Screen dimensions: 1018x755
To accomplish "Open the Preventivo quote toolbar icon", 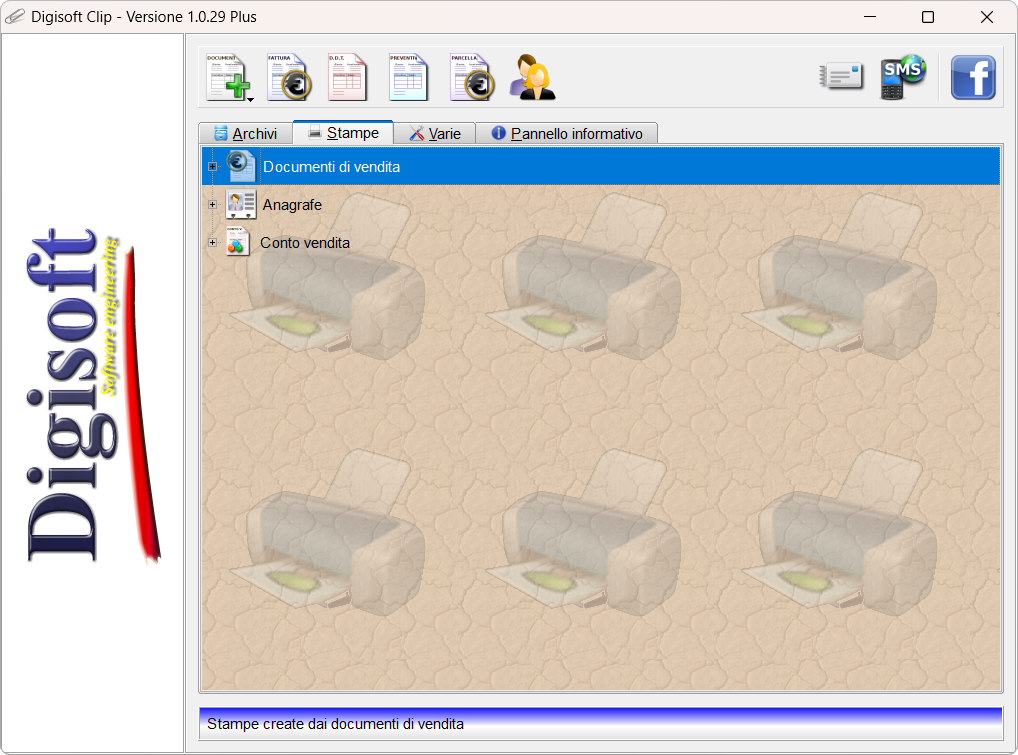I will [x=408, y=77].
